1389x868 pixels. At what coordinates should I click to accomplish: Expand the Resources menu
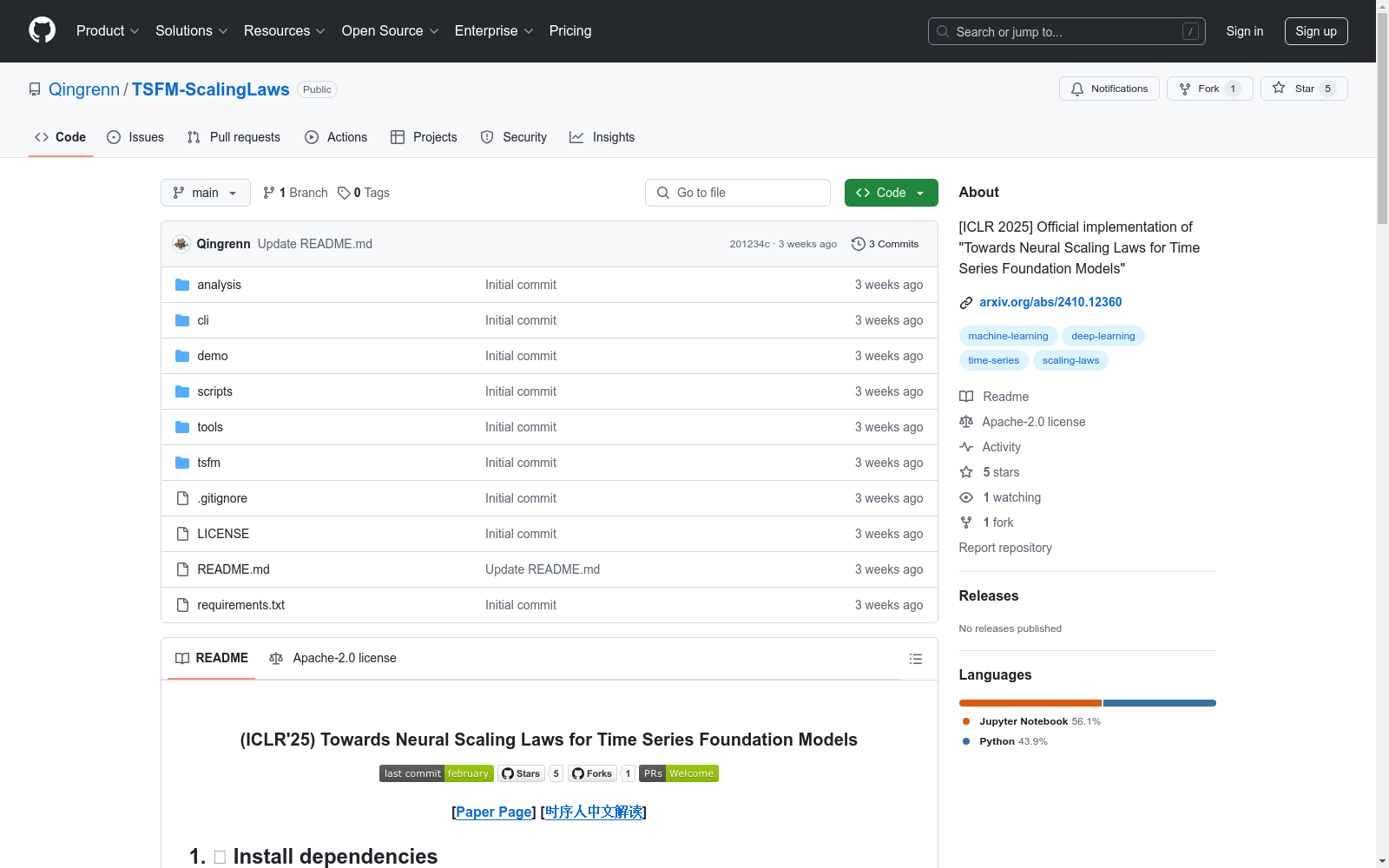[285, 31]
